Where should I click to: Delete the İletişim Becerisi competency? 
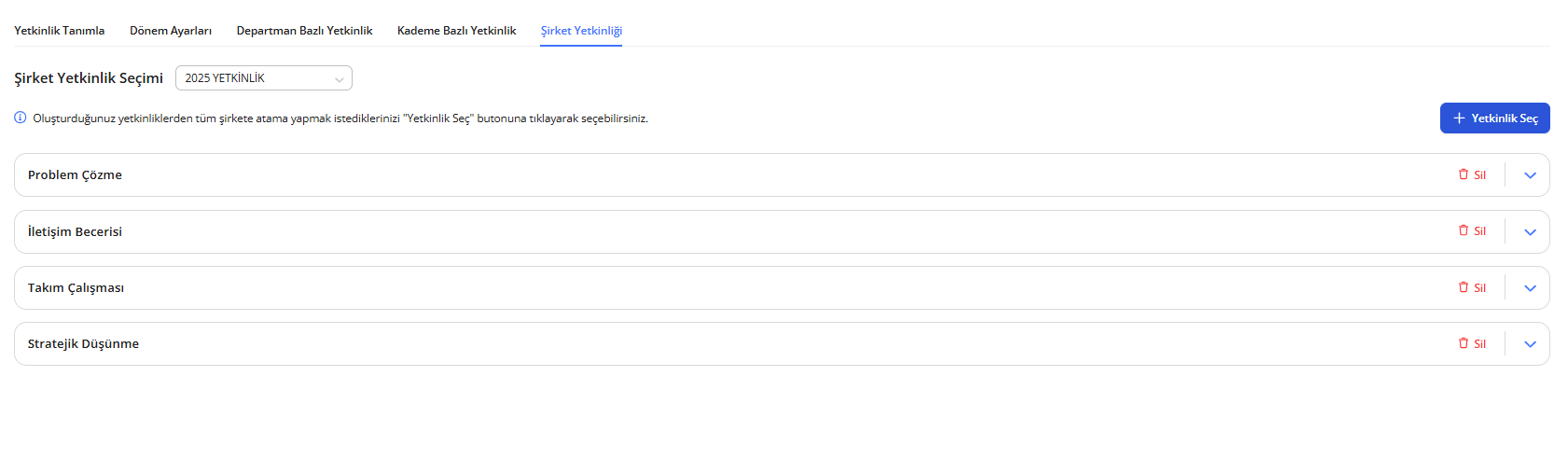[1472, 231]
